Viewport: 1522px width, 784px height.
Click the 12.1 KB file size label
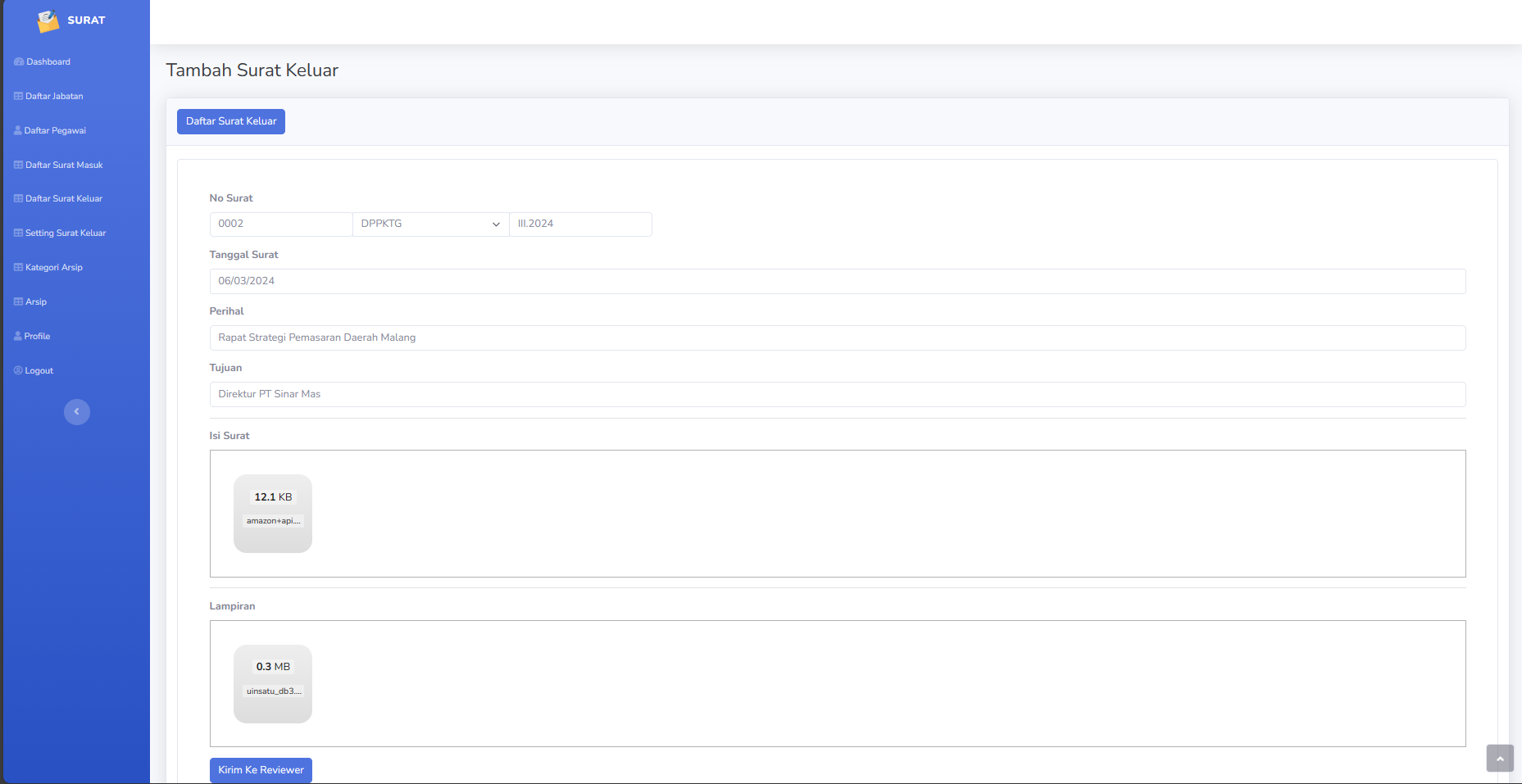pyautogui.click(x=273, y=497)
